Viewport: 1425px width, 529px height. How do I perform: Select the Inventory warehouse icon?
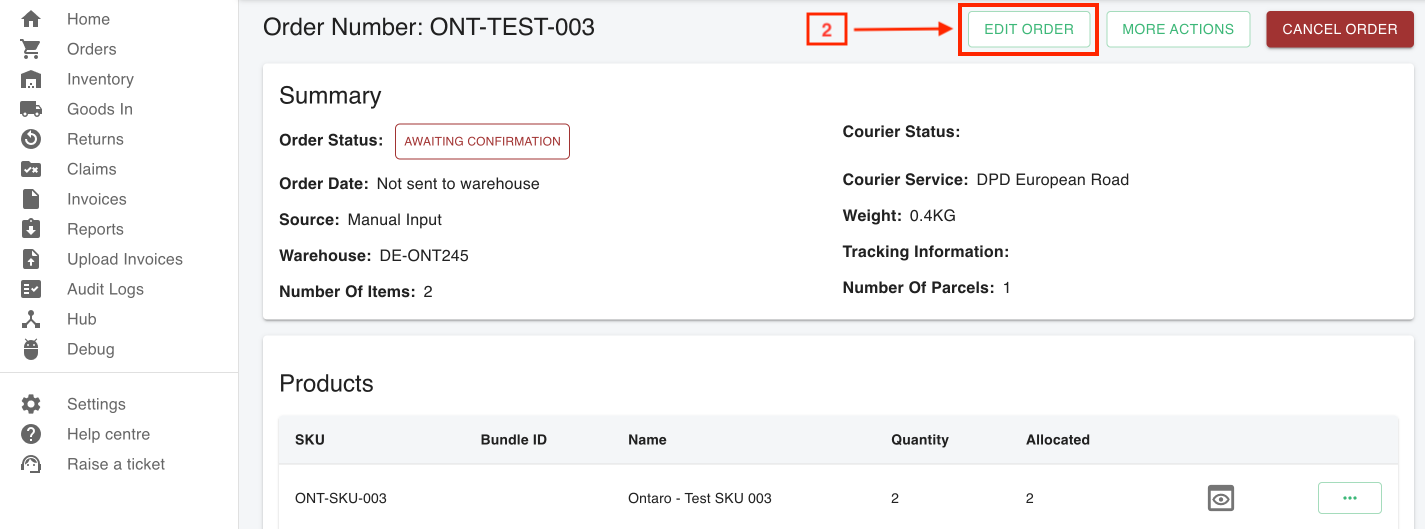pyautogui.click(x=31, y=79)
